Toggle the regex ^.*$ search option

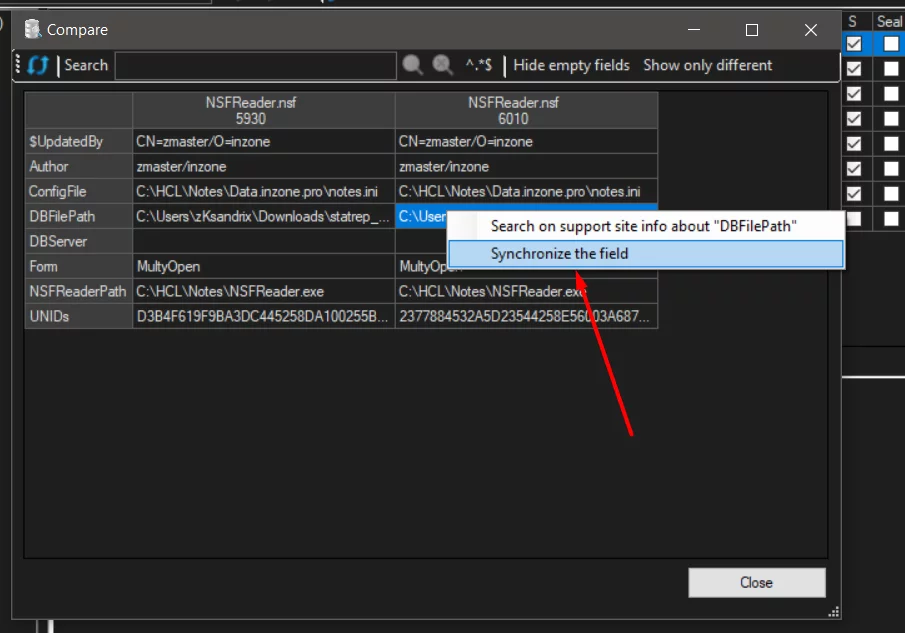tap(479, 65)
